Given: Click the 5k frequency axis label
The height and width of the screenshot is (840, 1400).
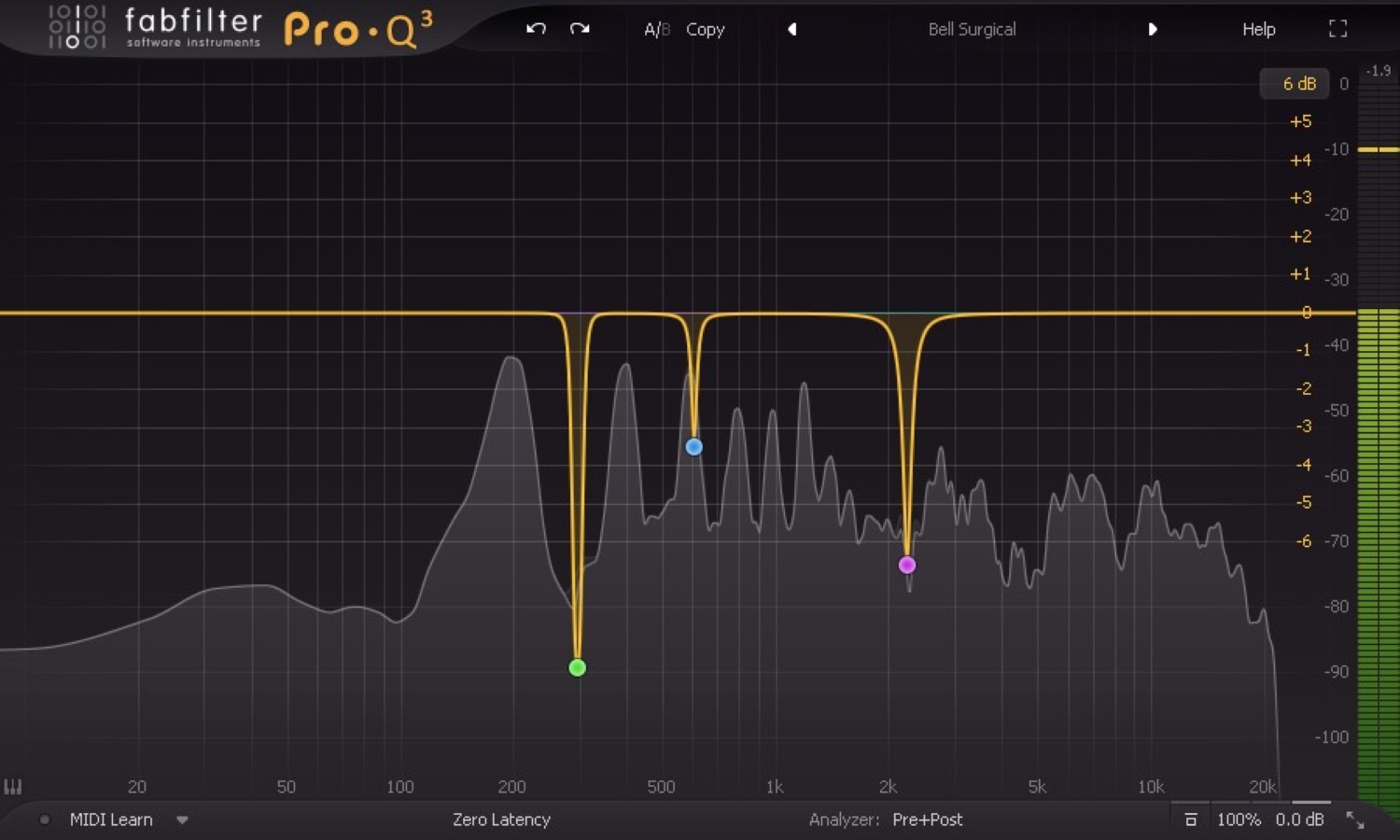Looking at the screenshot, I should (x=1037, y=787).
